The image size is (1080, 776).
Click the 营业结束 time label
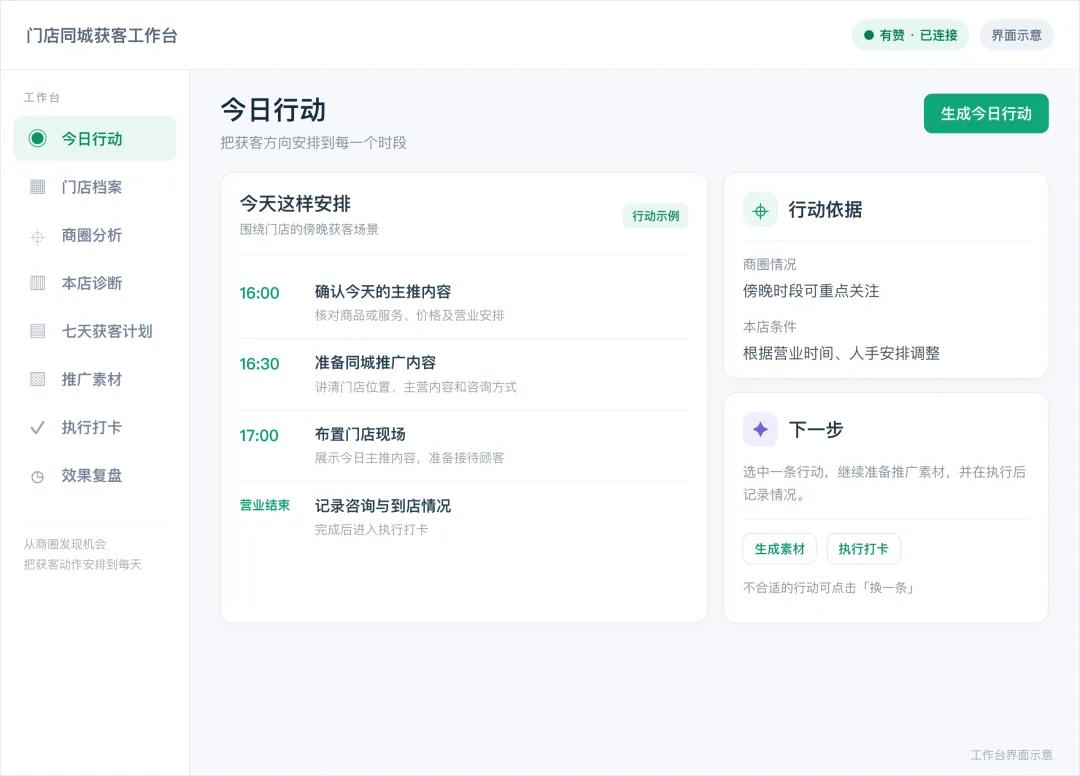tap(265, 505)
